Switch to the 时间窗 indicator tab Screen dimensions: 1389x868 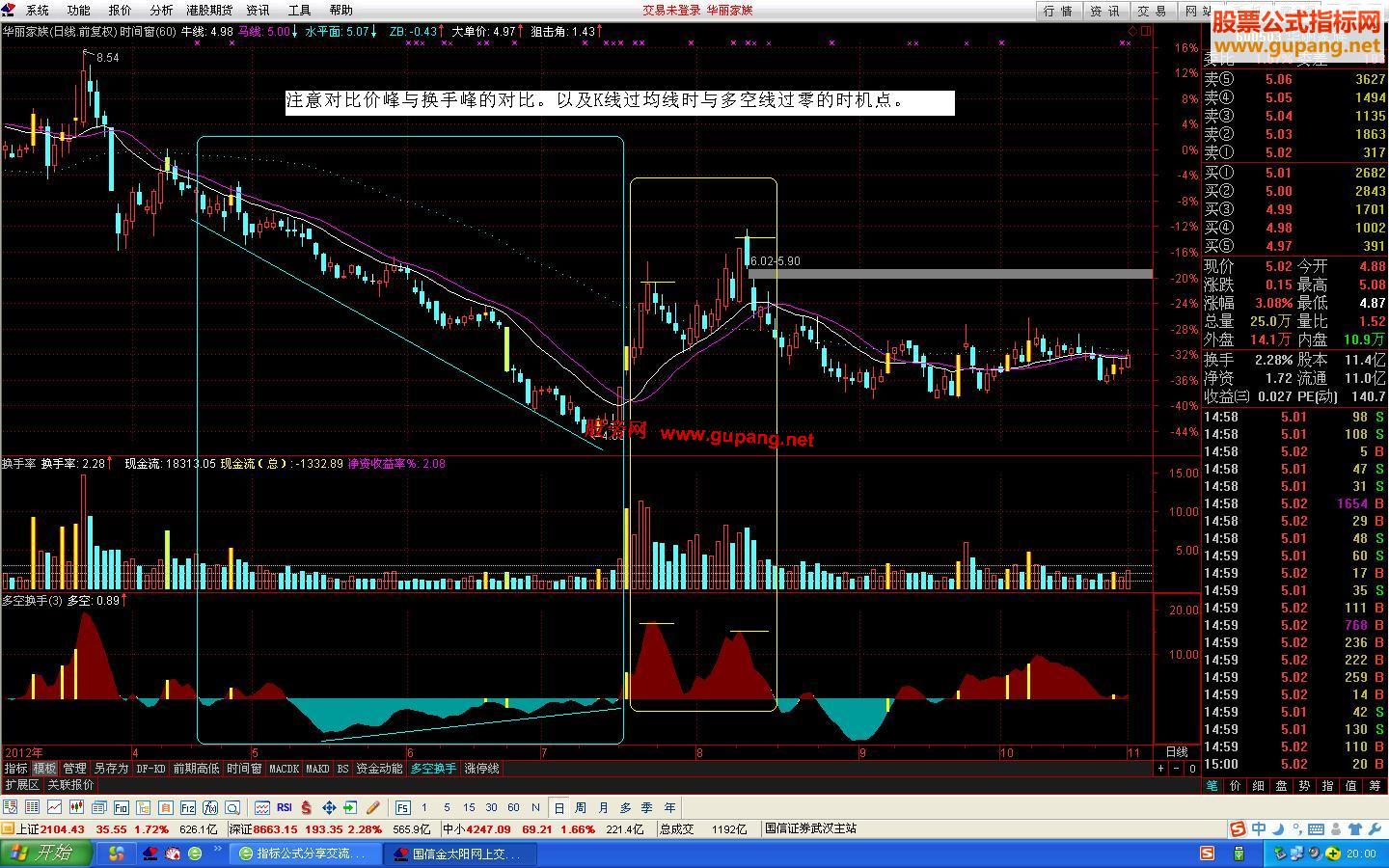tap(244, 769)
